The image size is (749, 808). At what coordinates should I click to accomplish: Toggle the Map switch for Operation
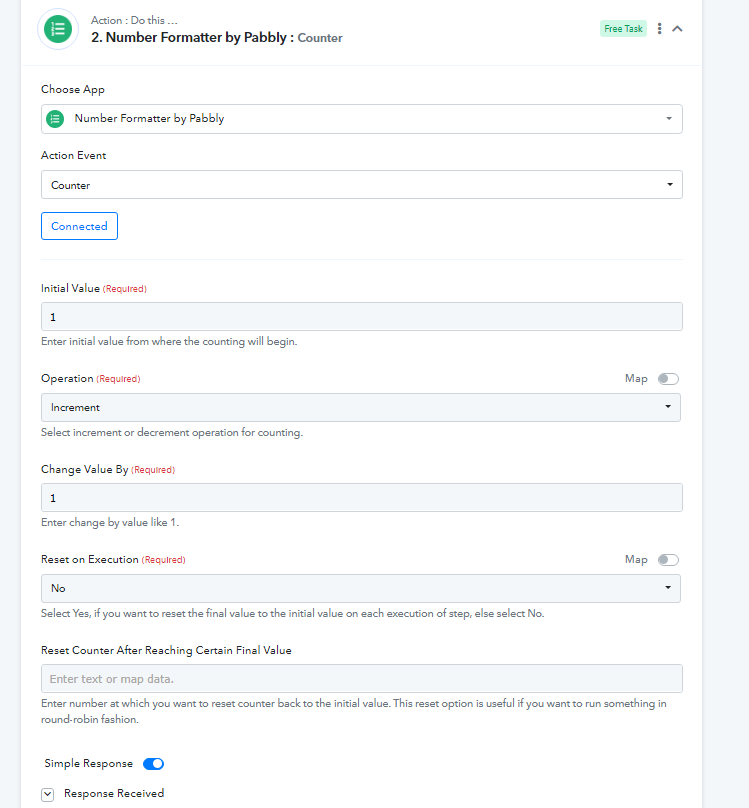pos(668,379)
